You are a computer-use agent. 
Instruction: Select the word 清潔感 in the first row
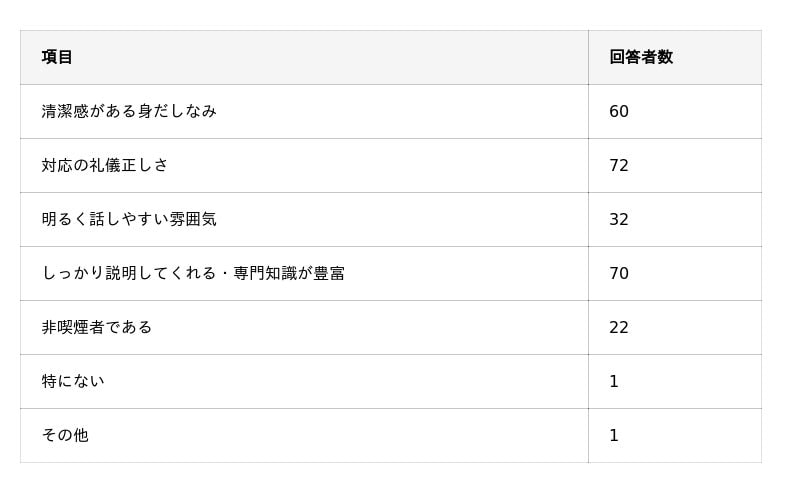click(65, 111)
